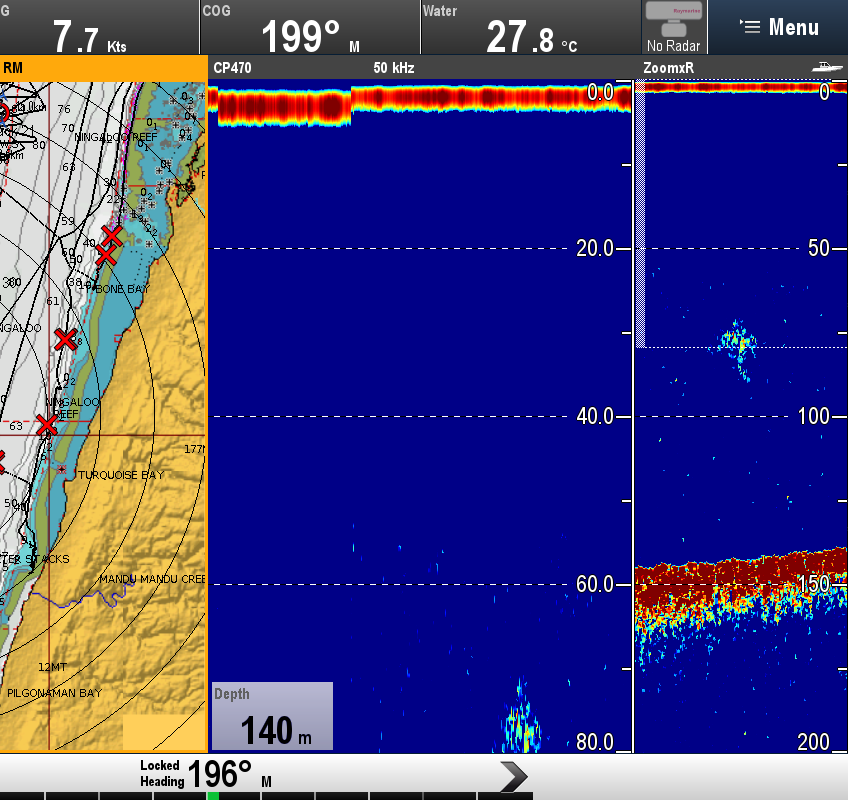Click the Turquoise Bay label on chart
The image size is (848, 800).
click(x=121, y=475)
